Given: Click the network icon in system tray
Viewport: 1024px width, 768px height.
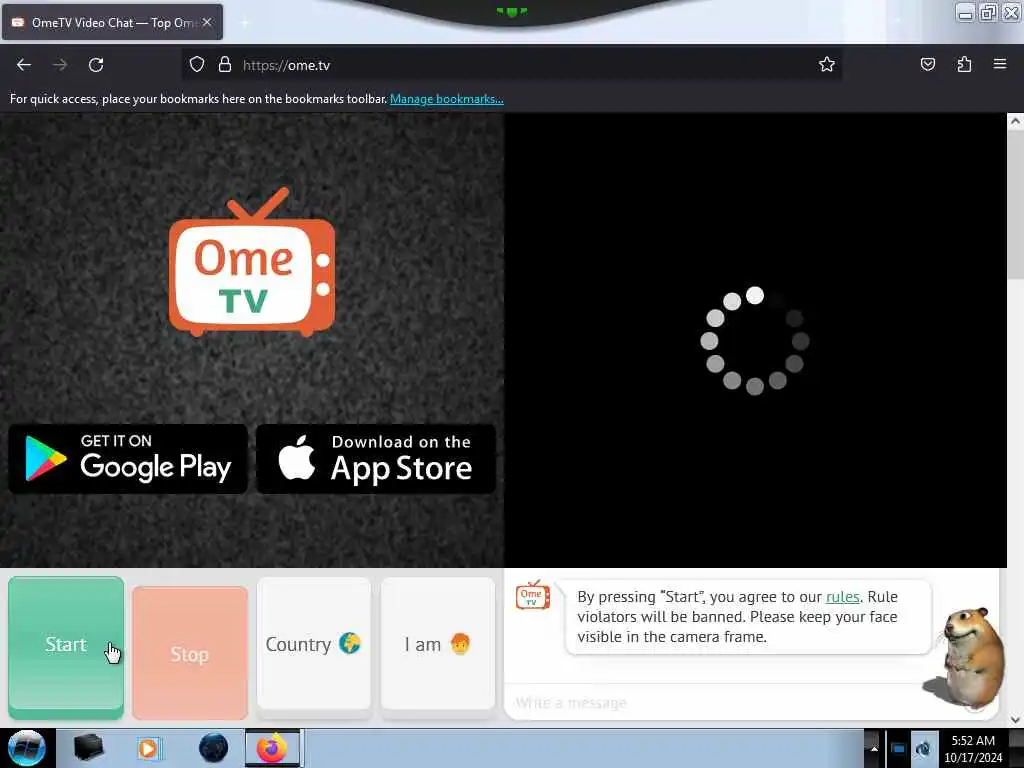Looking at the screenshot, I should tap(923, 748).
